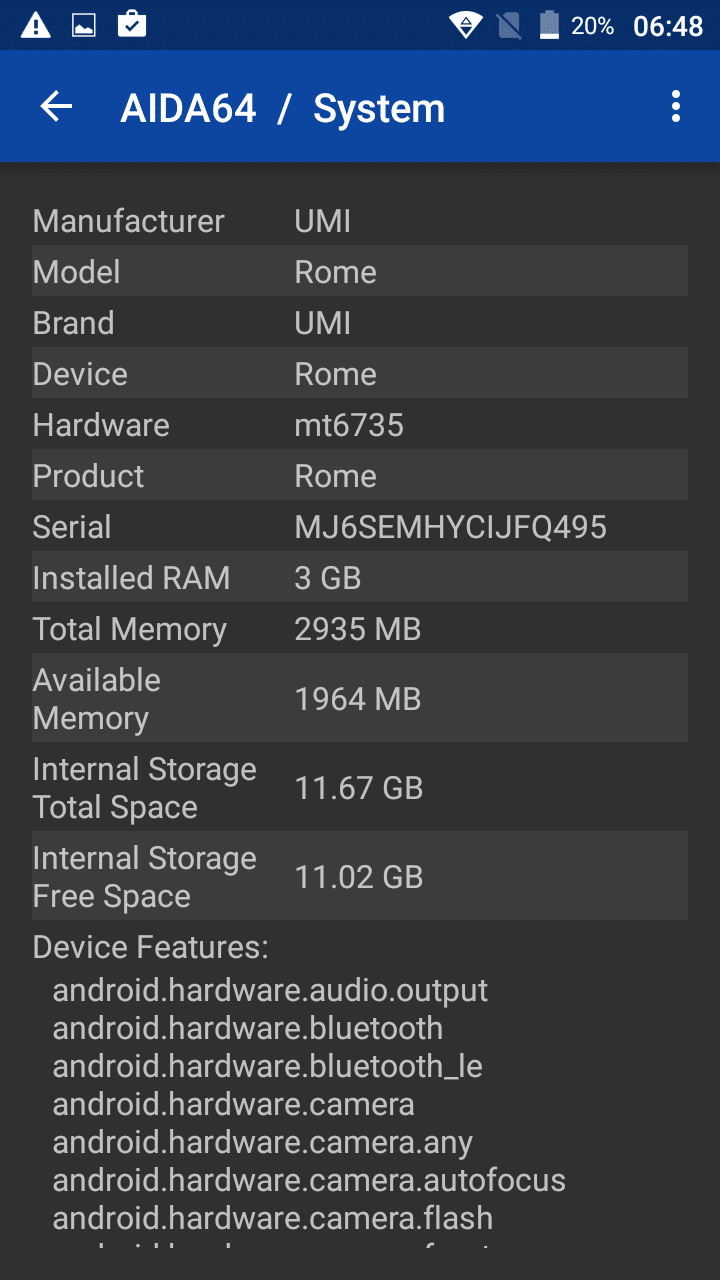
Task: Tap the clipboard checkmark notification icon
Action: pos(132,25)
